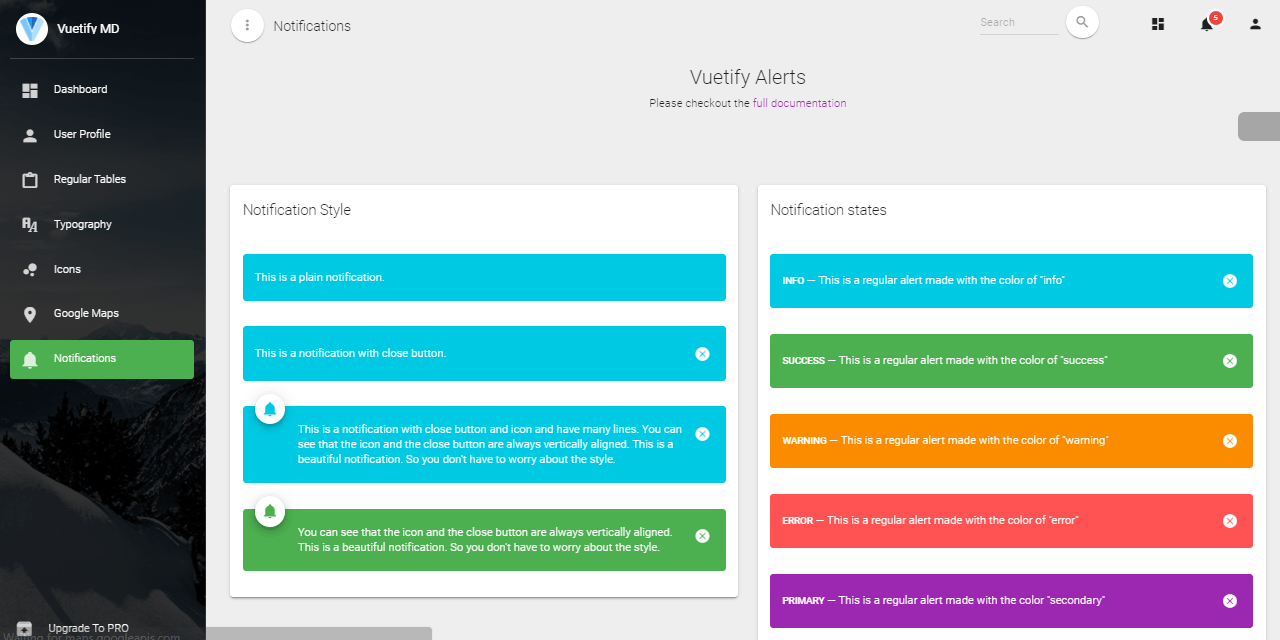Focus the Search input field

tap(1019, 23)
